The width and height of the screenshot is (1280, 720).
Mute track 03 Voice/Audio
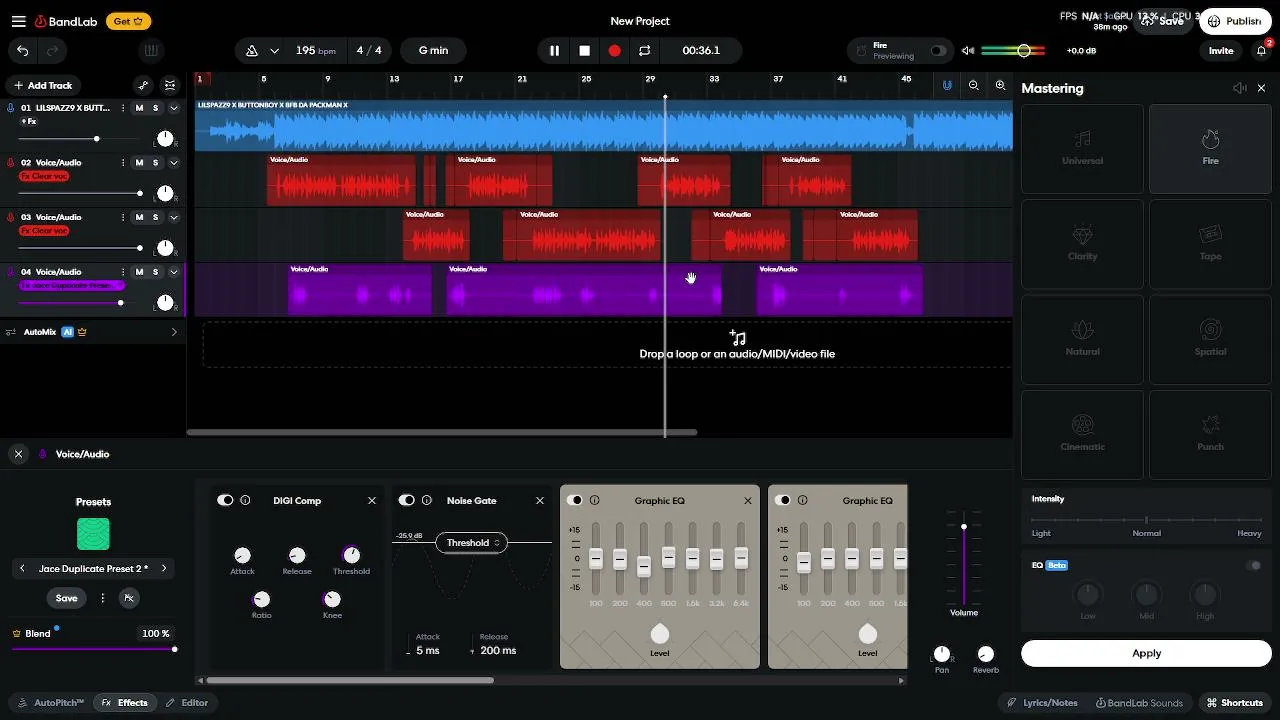[139, 217]
